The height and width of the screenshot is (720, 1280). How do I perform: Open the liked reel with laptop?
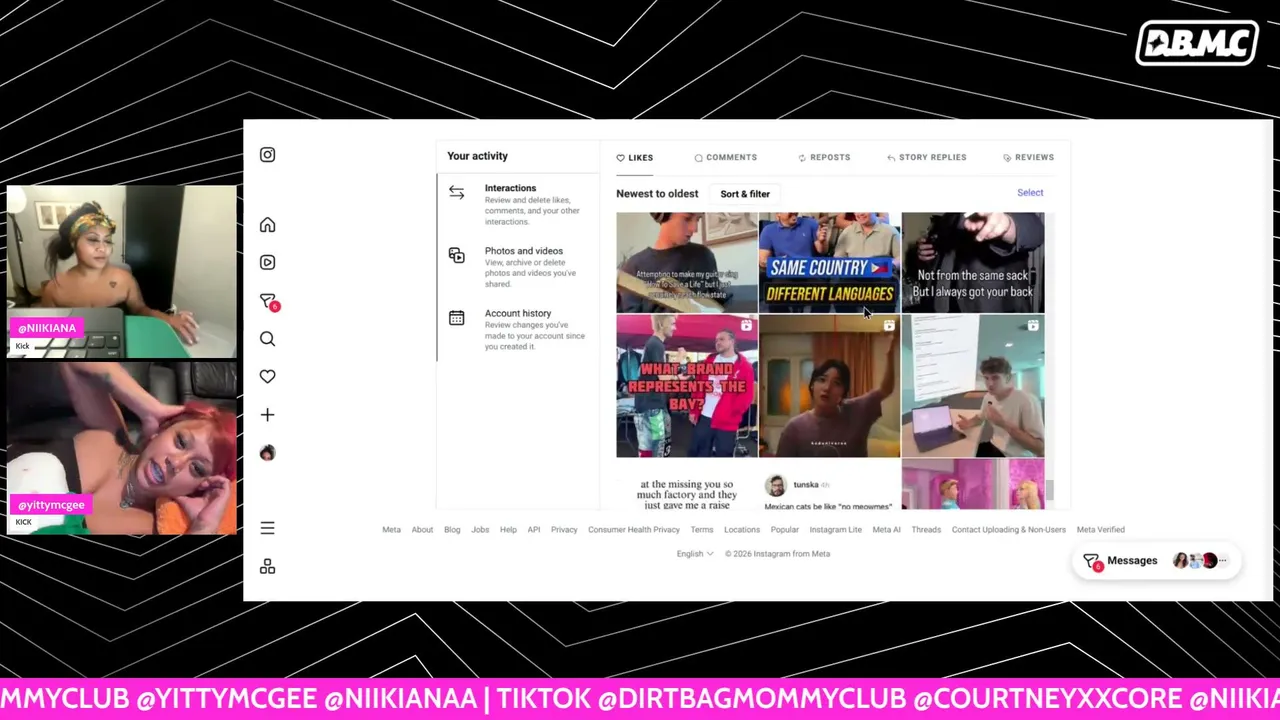pos(973,386)
